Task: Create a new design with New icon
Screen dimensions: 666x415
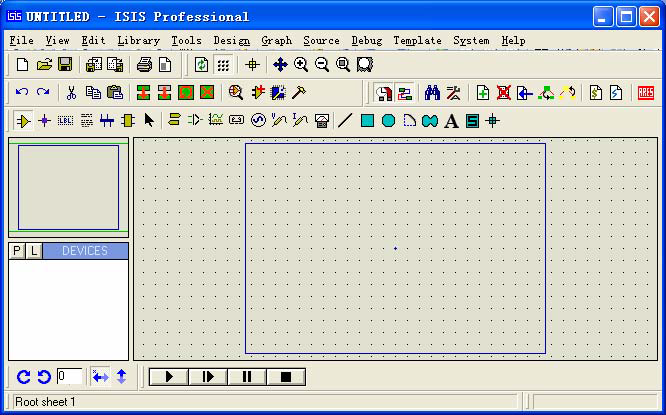Action: tap(23, 65)
